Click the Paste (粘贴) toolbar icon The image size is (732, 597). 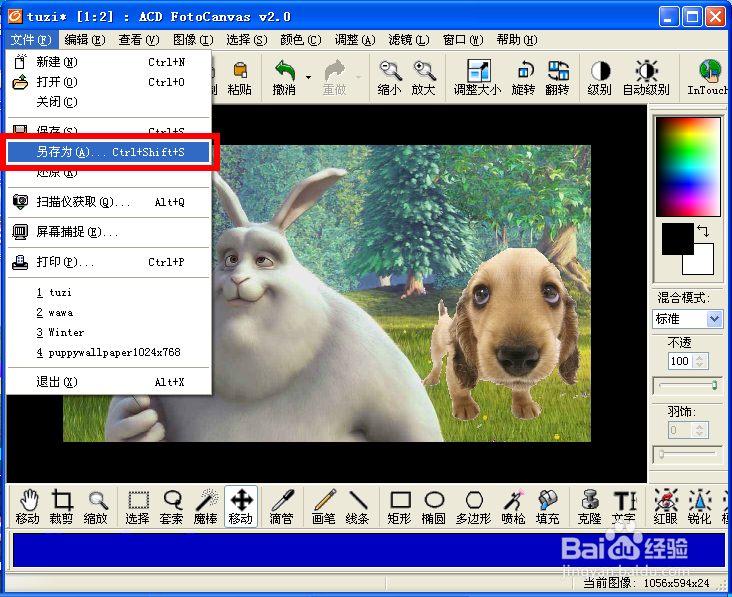click(x=239, y=78)
